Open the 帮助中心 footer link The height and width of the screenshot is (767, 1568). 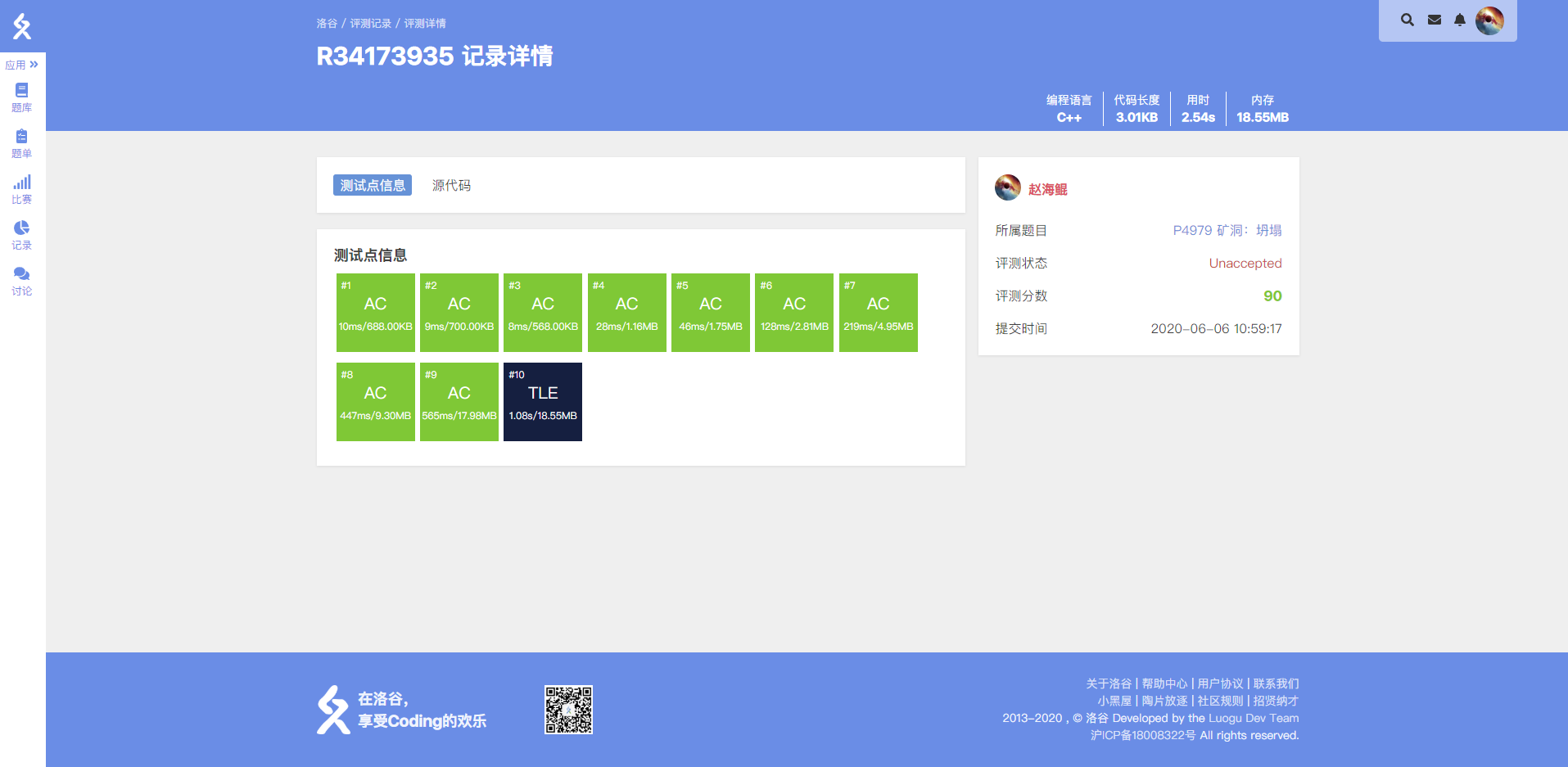pos(1164,684)
